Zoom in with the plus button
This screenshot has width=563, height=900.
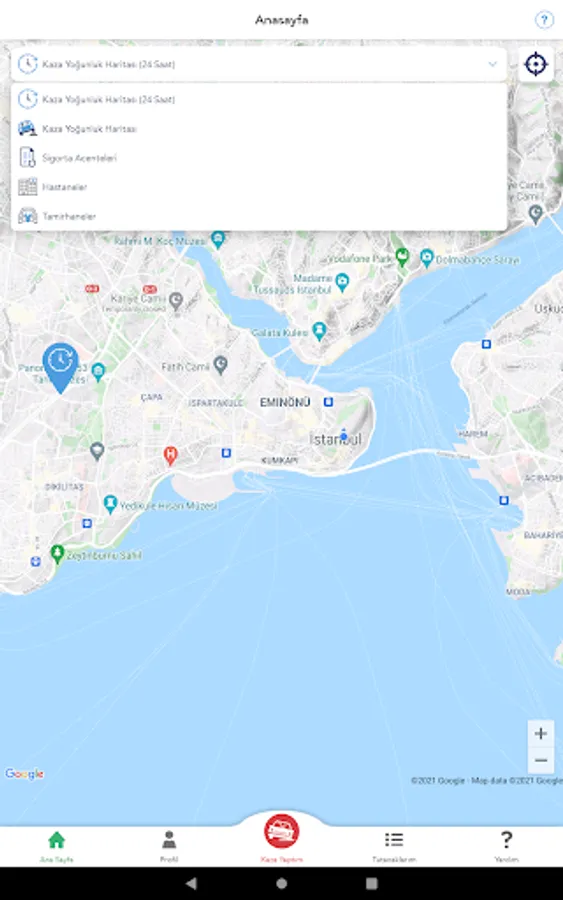(x=541, y=733)
